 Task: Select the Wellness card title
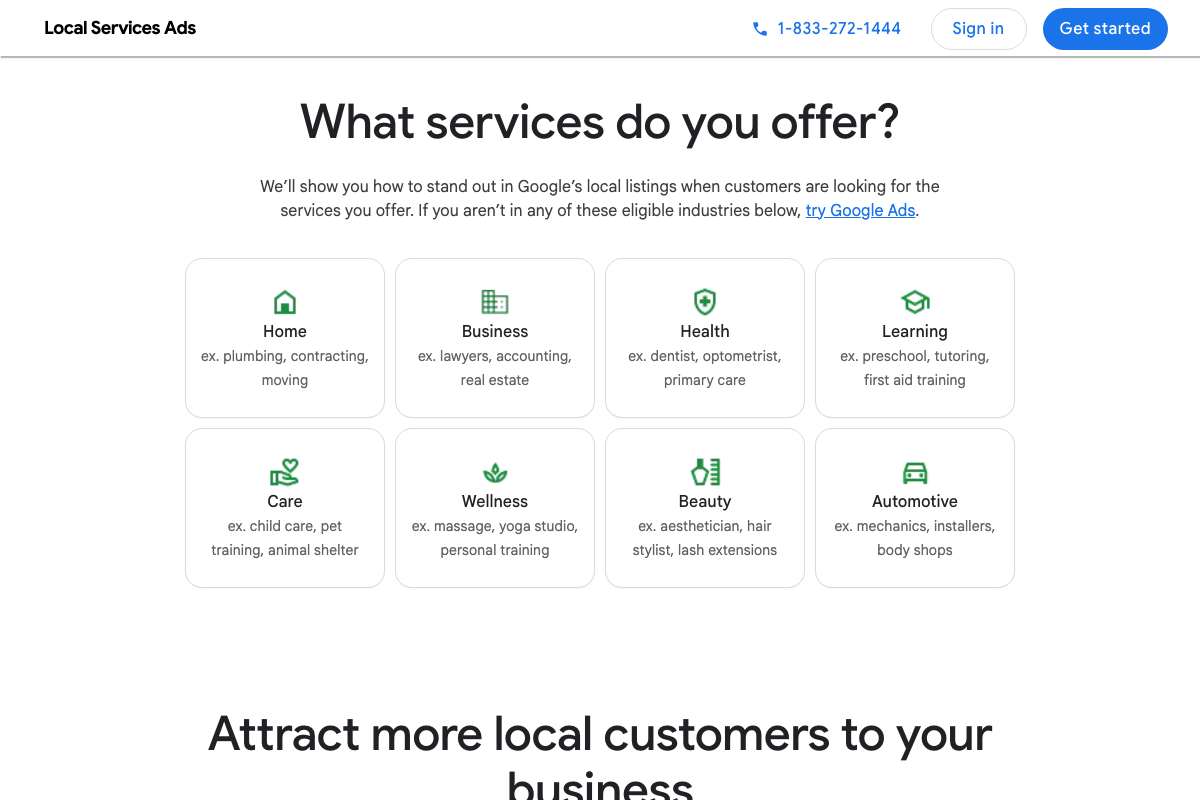click(495, 501)
